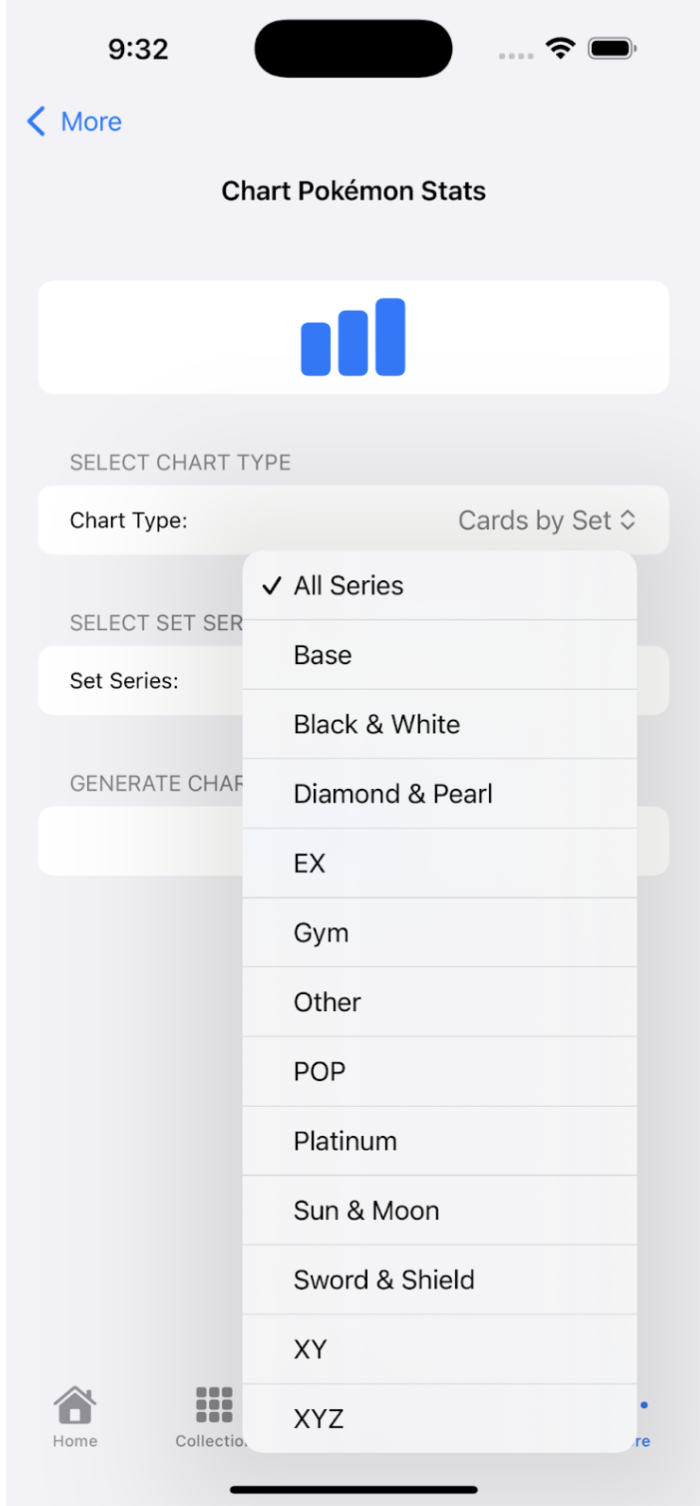
Task: Tap the blue bar chart icon
Action: coord(353,337)
